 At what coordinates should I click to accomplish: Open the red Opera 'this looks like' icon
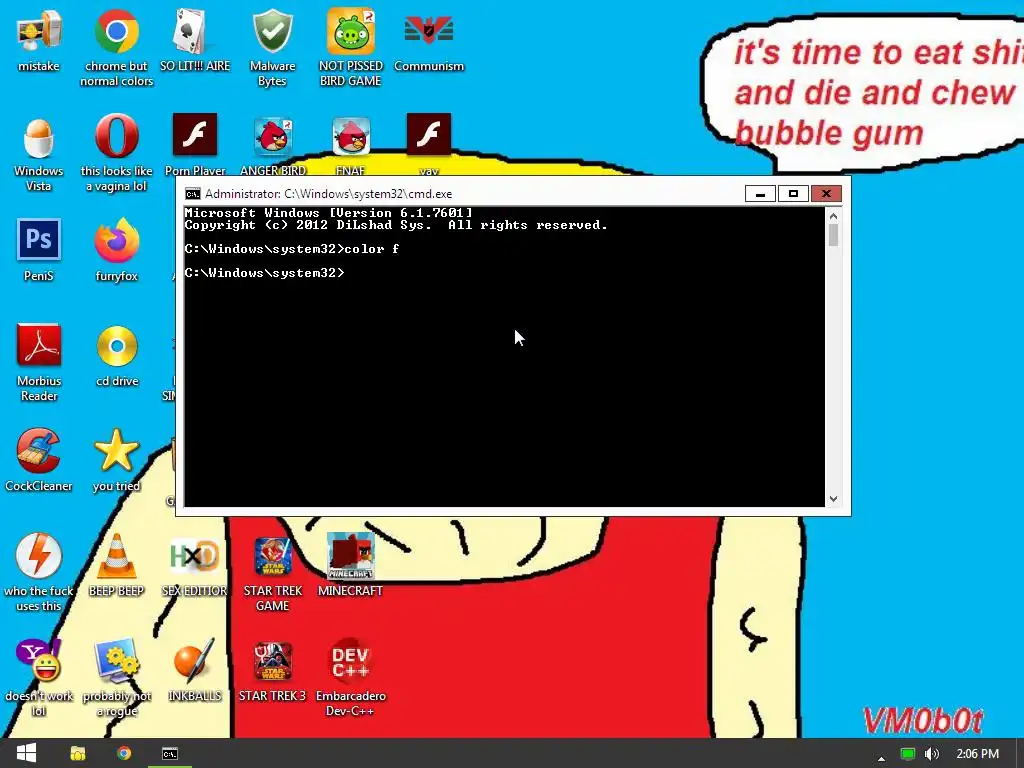pyautogui.click(x=116, y=136)
